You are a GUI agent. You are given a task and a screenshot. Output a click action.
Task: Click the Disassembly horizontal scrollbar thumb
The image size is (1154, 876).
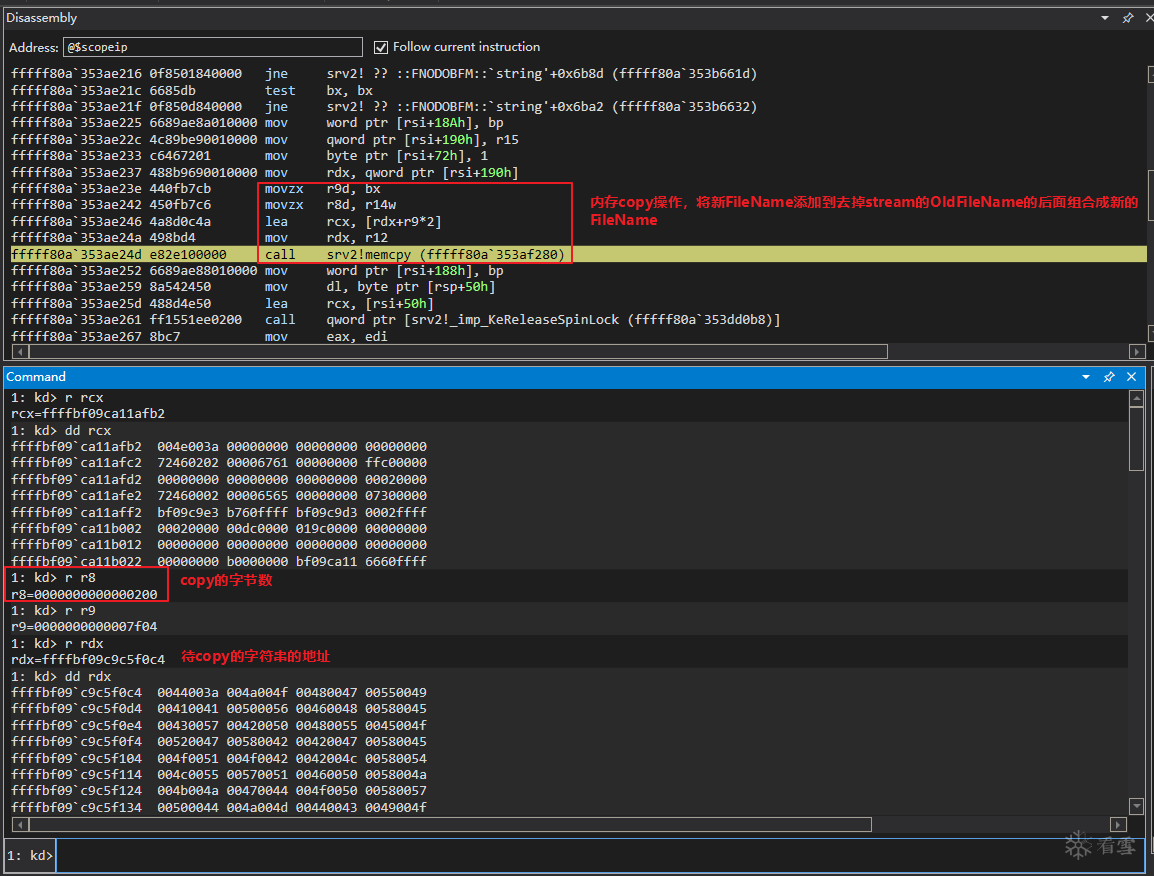457,352
